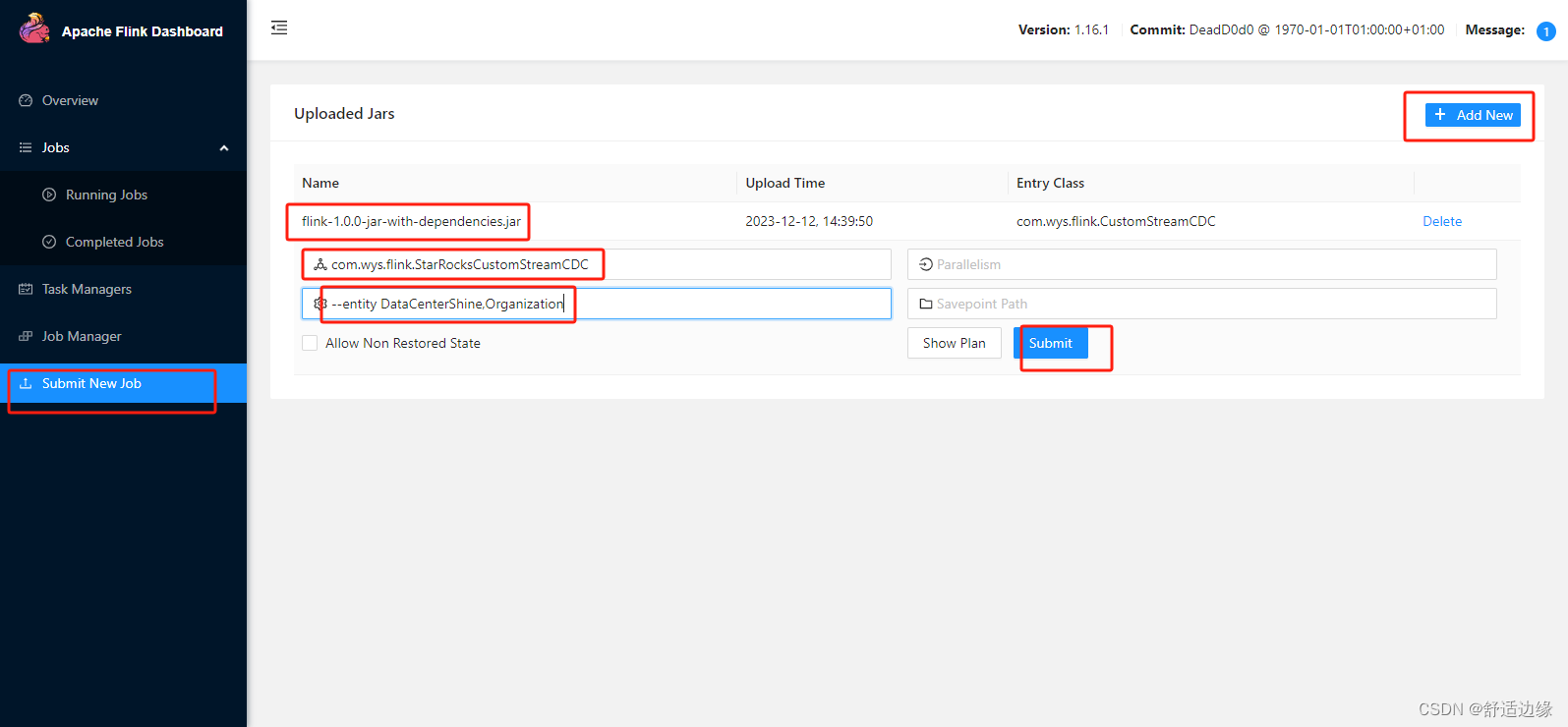Click Show Plan button
The image size is (1568, 727).
point(954,343)
